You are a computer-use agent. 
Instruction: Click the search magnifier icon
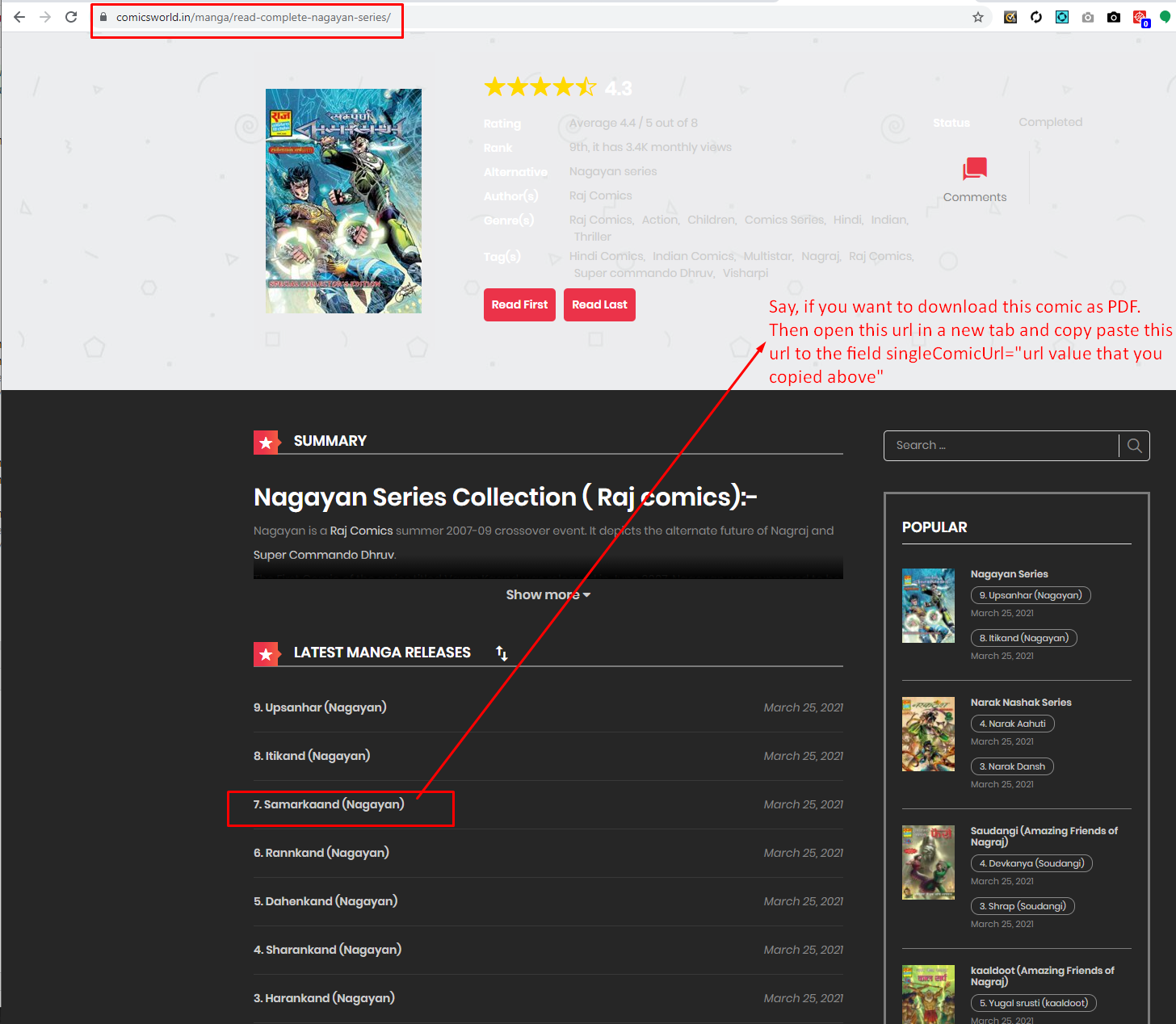(1134, 446)
